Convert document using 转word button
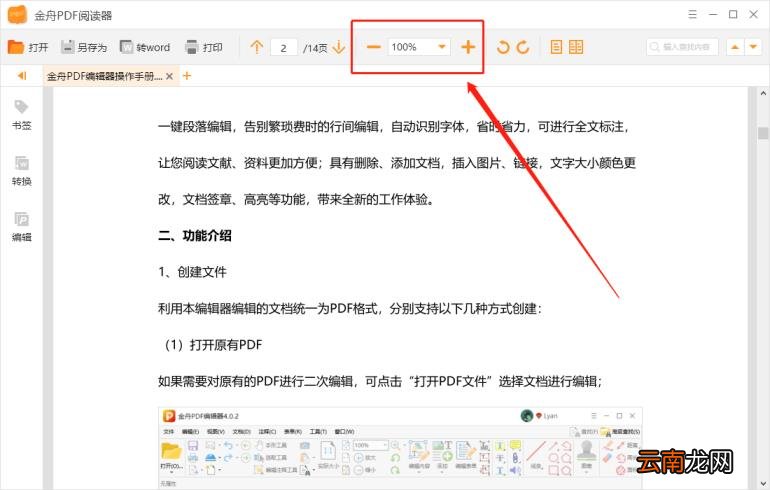The width and height of the screenshot is (770, 490). point(145,47)
